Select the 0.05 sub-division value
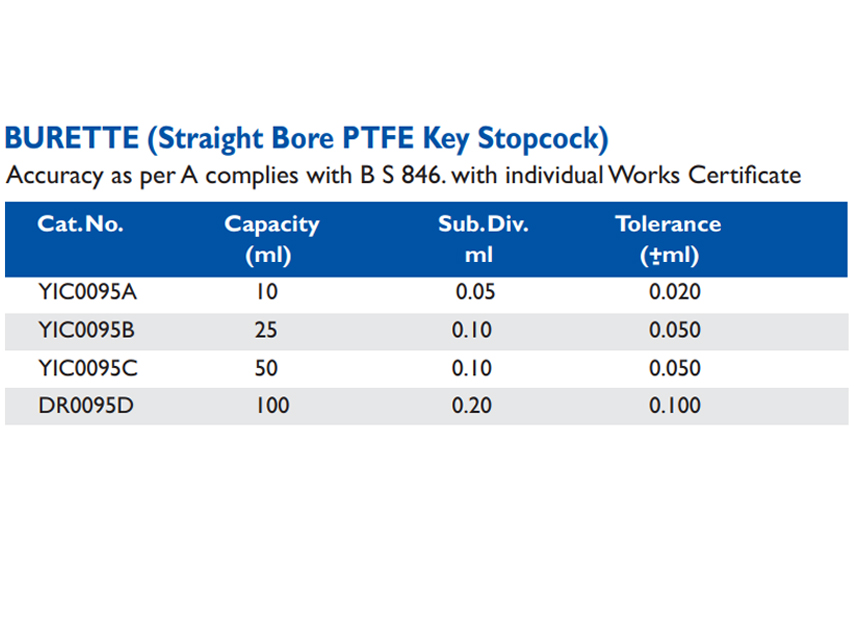The image size is (854, 620). (475, 292)
